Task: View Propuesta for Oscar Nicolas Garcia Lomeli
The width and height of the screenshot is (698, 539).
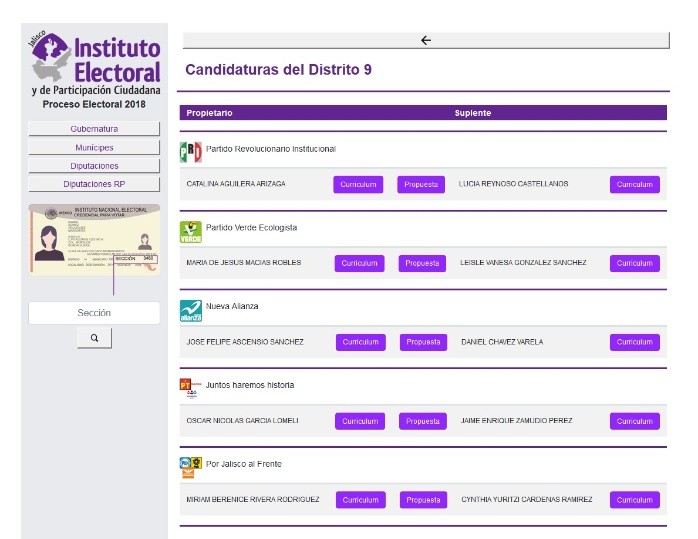Action: [422, 421]
